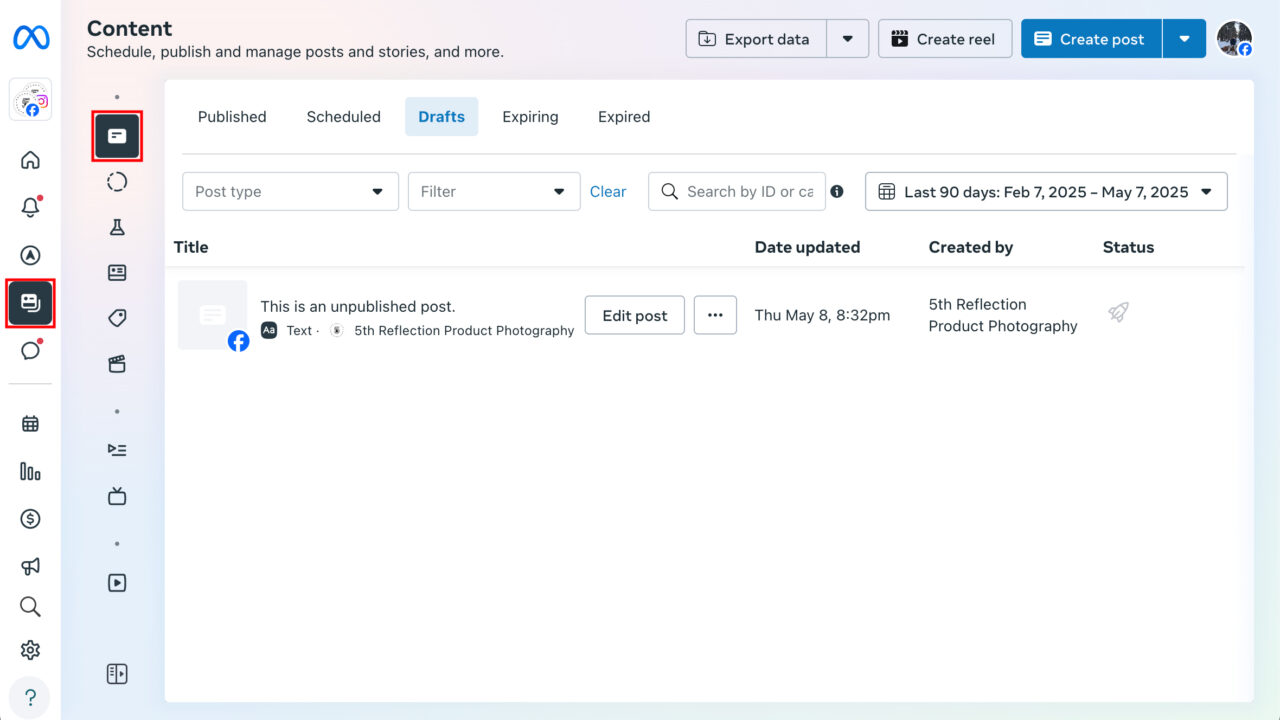
Task: Switch to the Expiring tab
Action: (x=530, y=116)
